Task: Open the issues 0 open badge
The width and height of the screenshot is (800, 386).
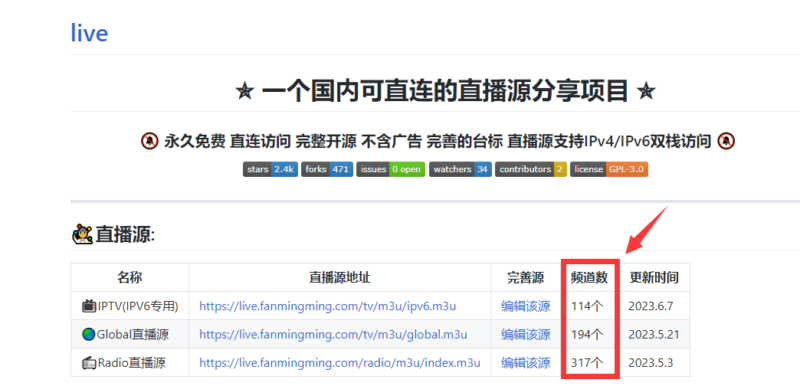Action: [x=390, y=169]
